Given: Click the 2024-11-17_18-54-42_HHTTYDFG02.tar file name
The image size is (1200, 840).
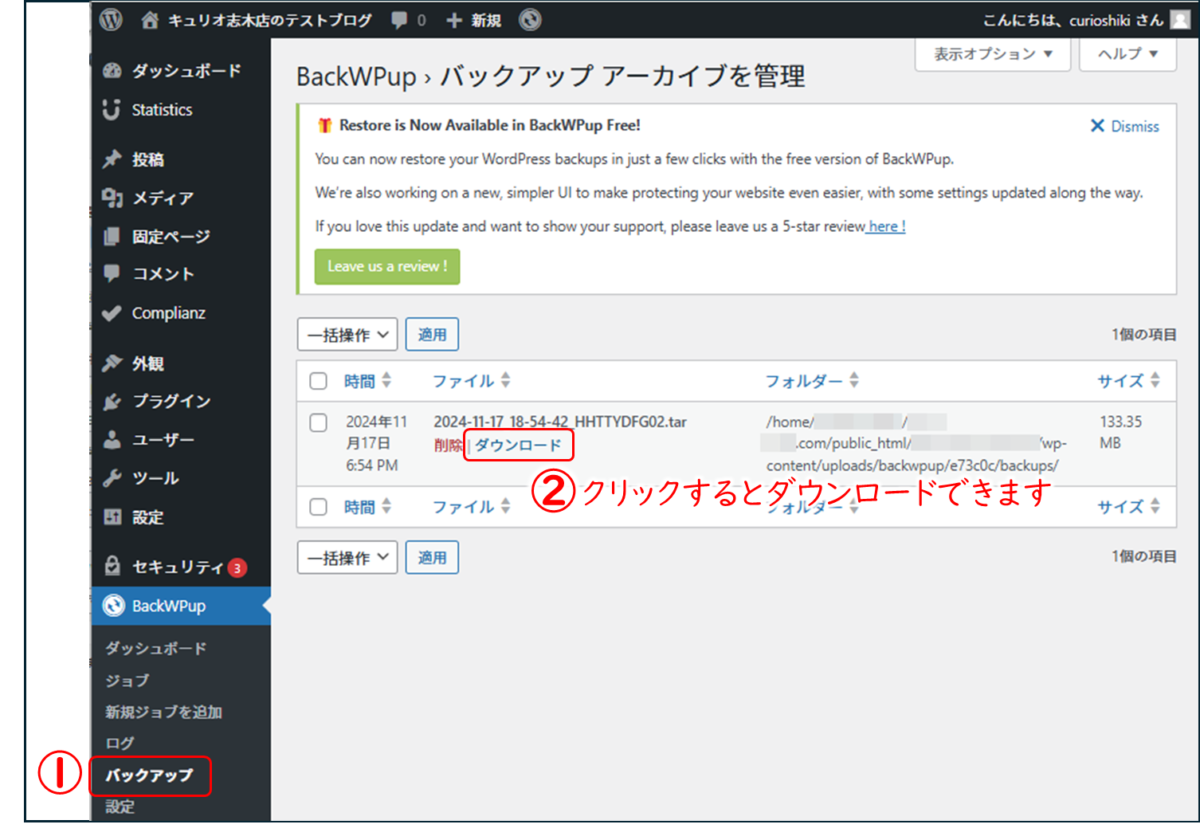Looking at the screenshot, I should [x=560, y=422].
